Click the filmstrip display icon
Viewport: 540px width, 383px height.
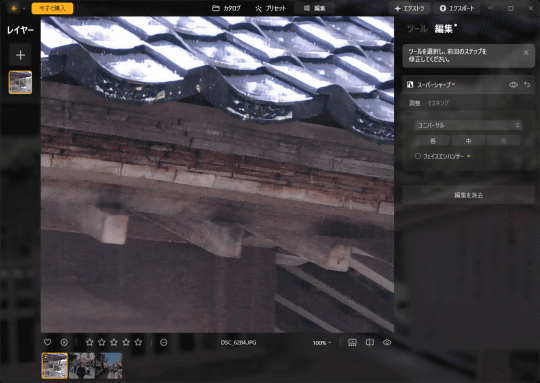tap(352, 342)
